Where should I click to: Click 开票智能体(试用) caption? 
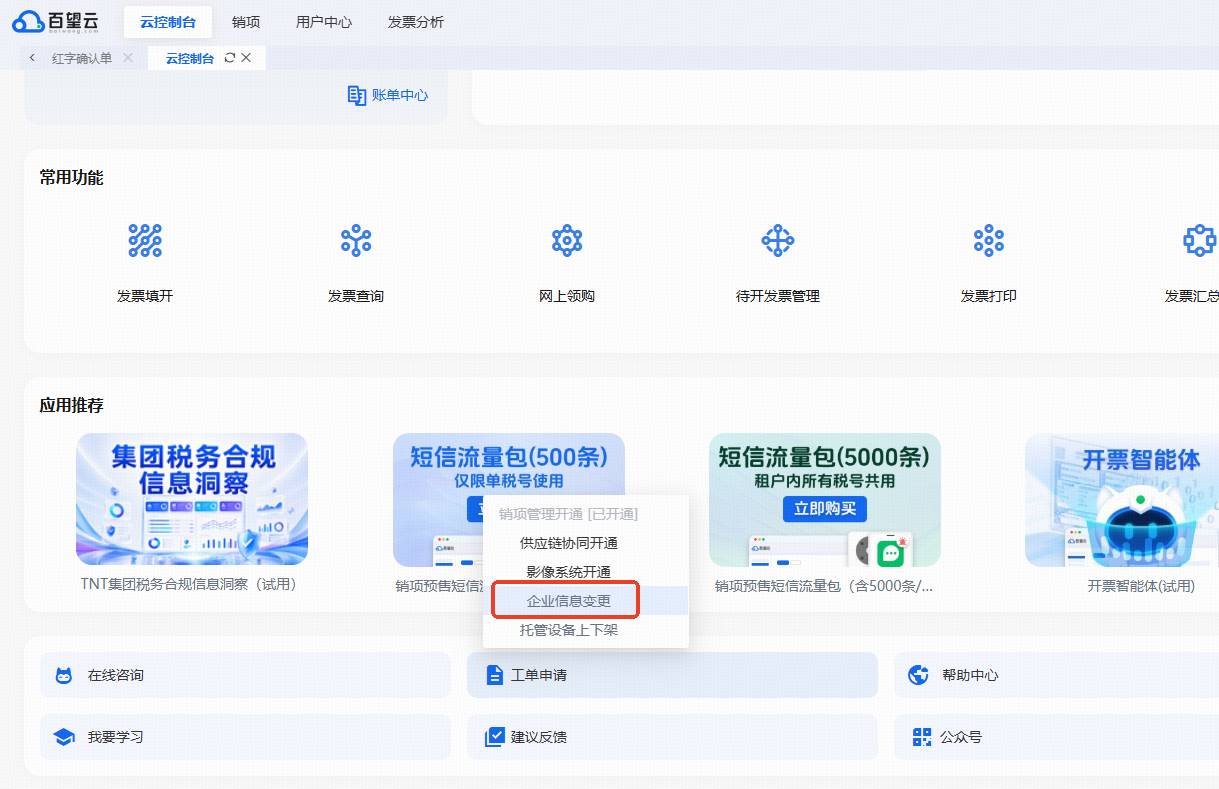click(1141, 586)
